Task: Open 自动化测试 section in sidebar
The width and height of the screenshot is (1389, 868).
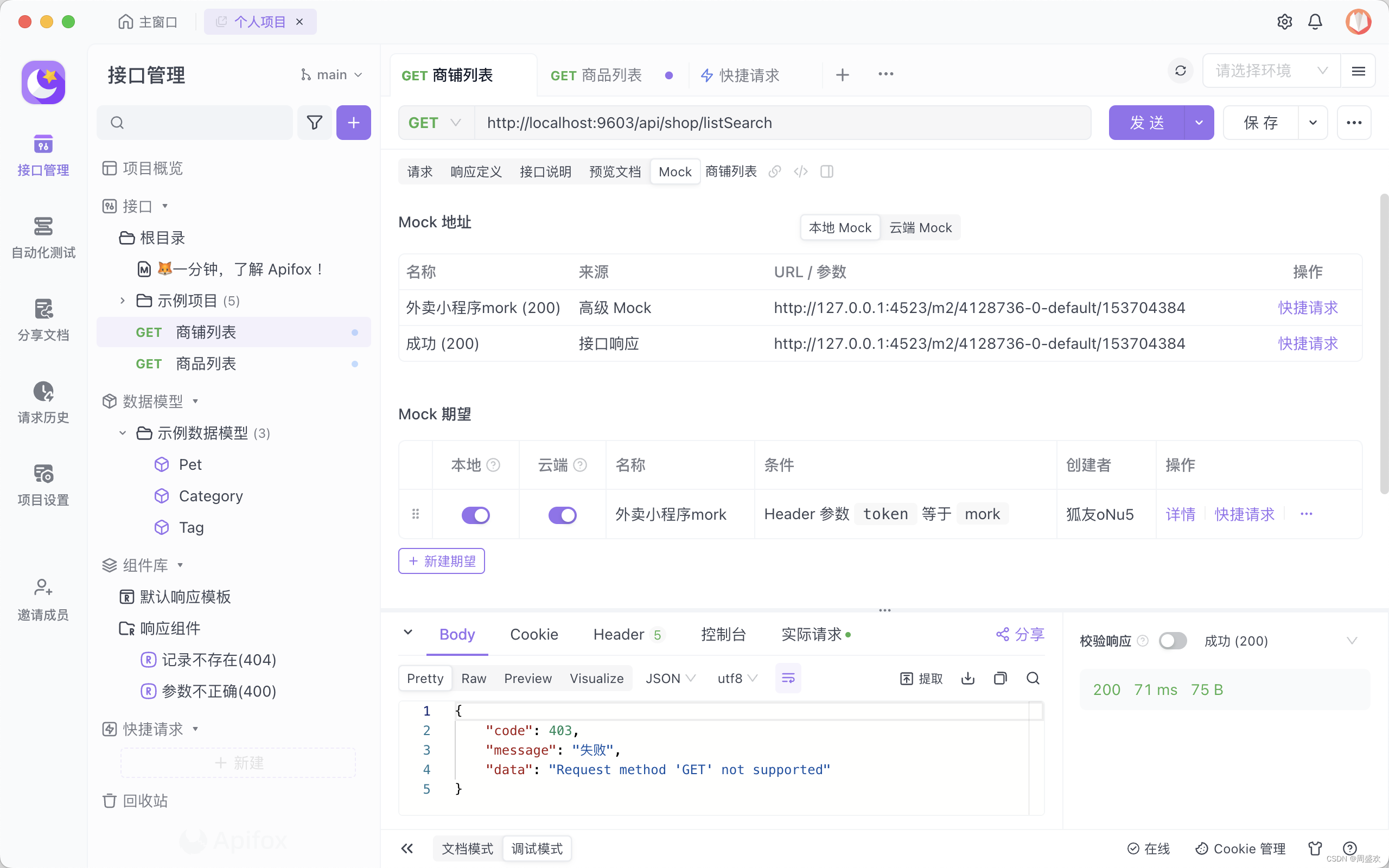Action: (43, 238)
